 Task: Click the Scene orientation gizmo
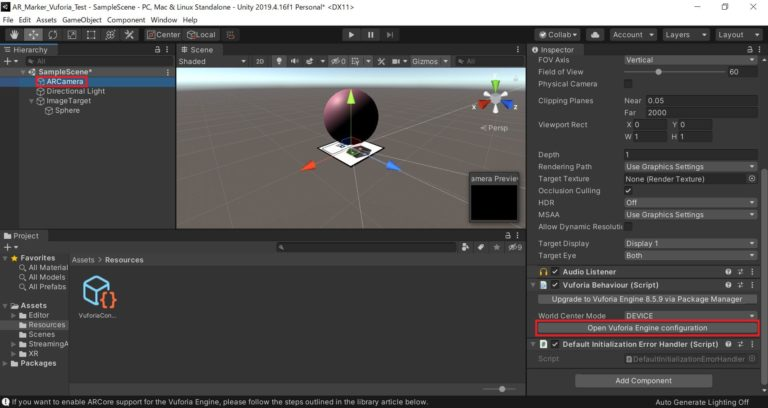496,97
